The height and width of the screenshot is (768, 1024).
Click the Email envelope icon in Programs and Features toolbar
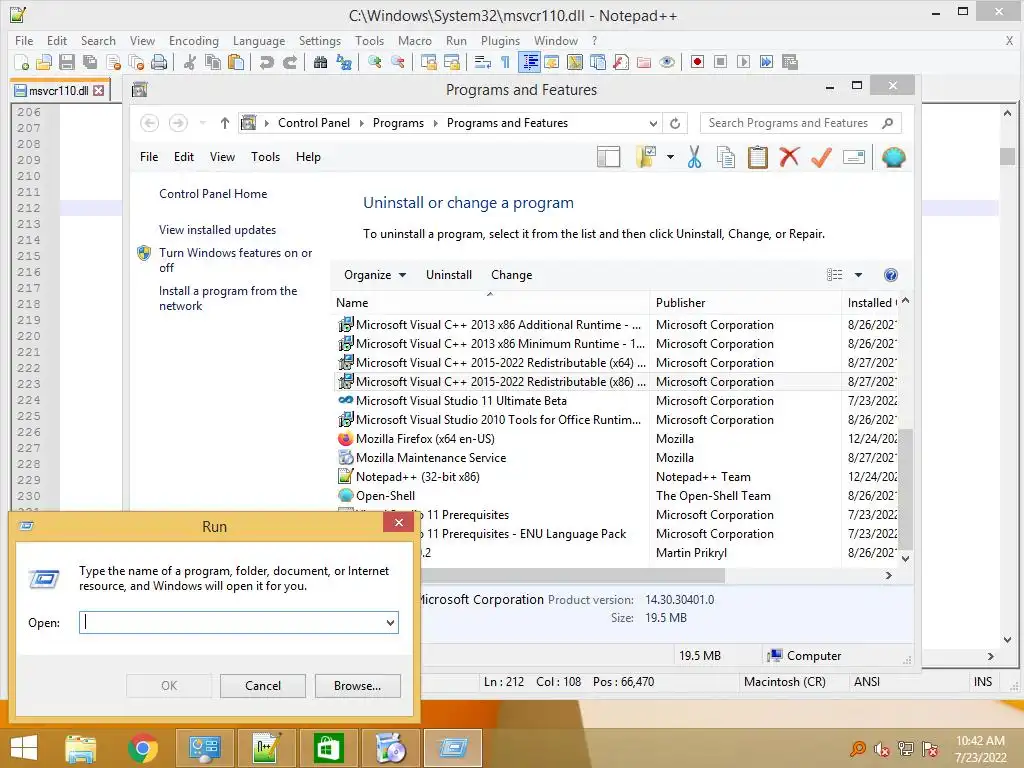854,157
